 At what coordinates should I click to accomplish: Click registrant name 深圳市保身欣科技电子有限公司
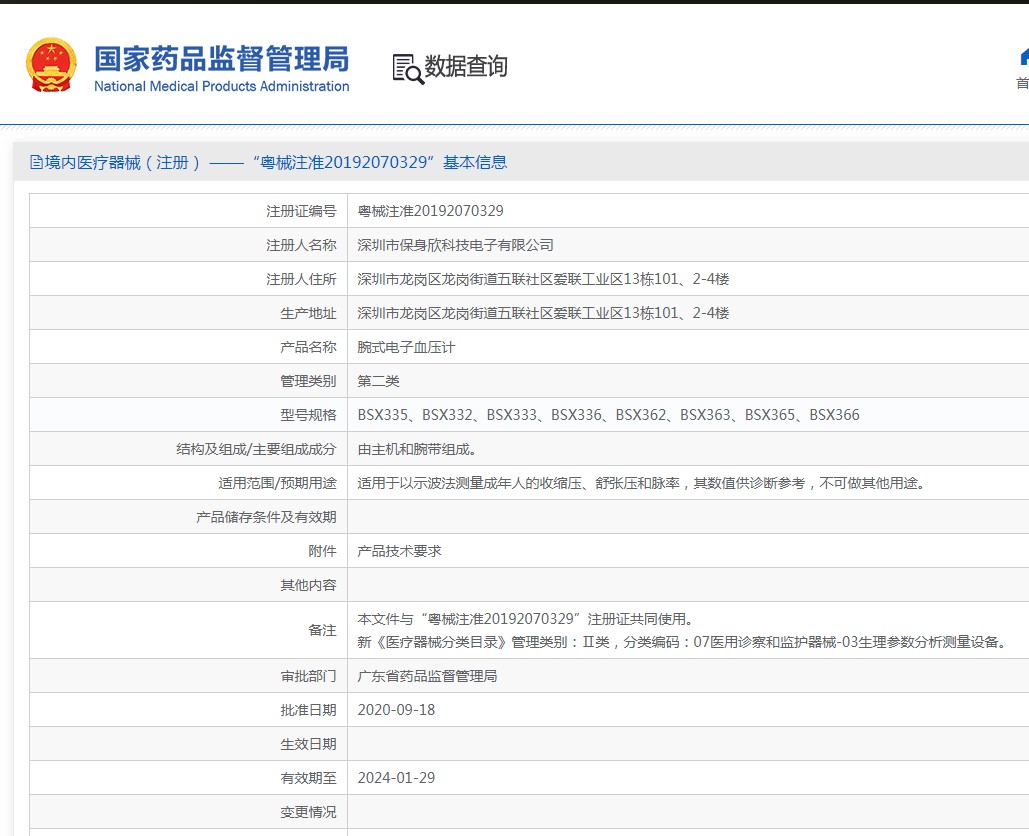coord(455,245)
